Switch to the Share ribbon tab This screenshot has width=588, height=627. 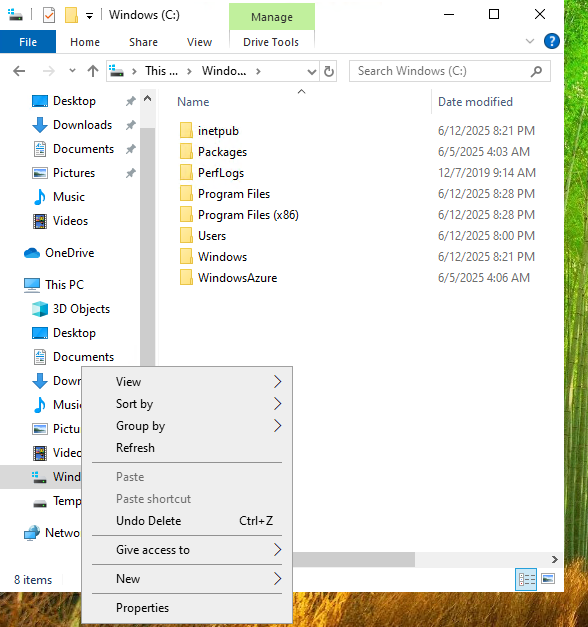(x=143, y=42)
